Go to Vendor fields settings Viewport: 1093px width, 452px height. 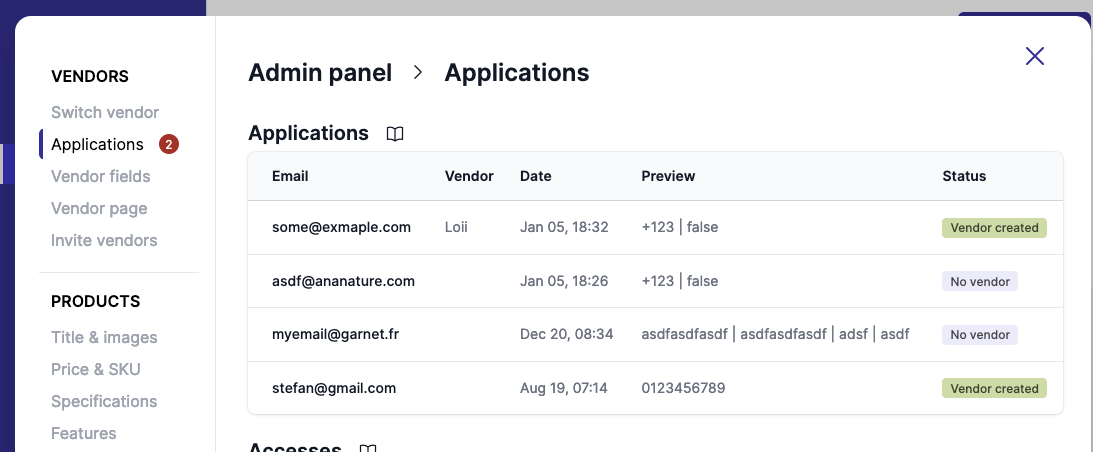tap(100, 176)
